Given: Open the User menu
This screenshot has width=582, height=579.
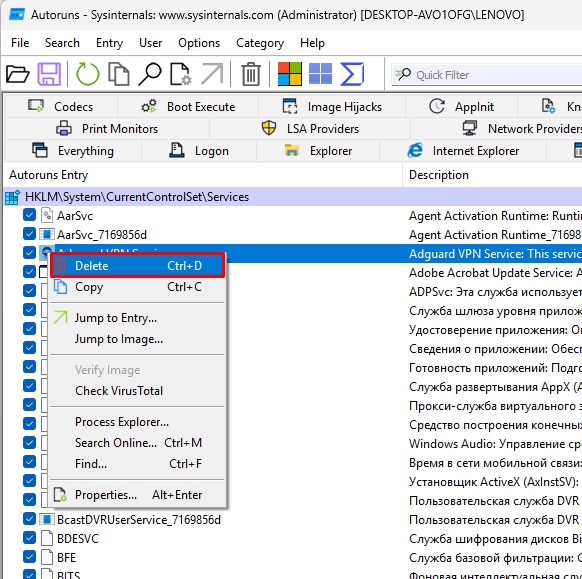Looking at the screenshot, I should (150, 43).
